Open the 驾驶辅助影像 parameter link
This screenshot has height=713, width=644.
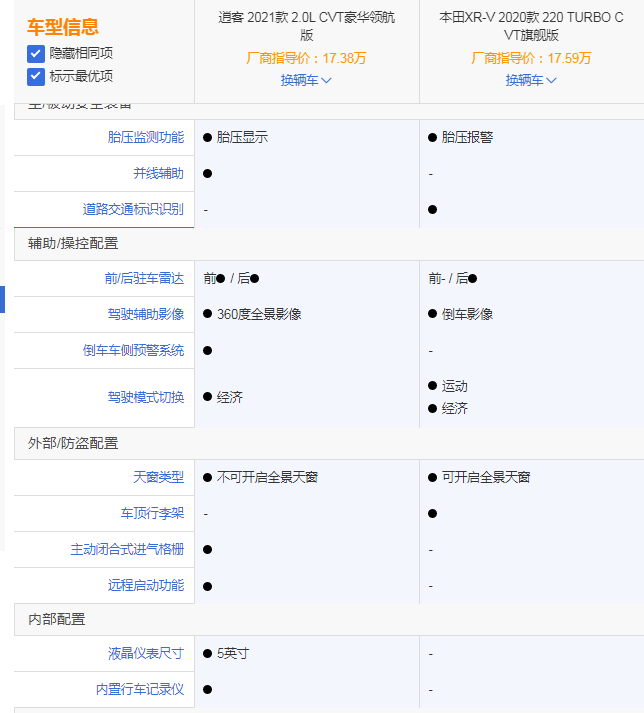tap(146, 314)
